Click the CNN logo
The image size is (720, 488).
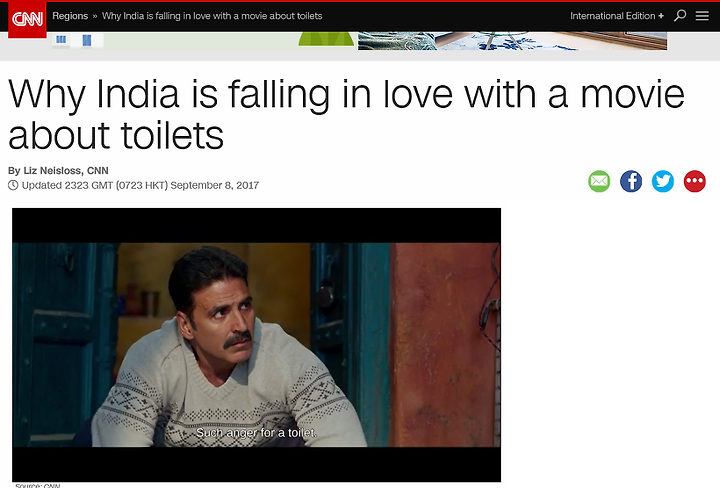pos(27,19)
